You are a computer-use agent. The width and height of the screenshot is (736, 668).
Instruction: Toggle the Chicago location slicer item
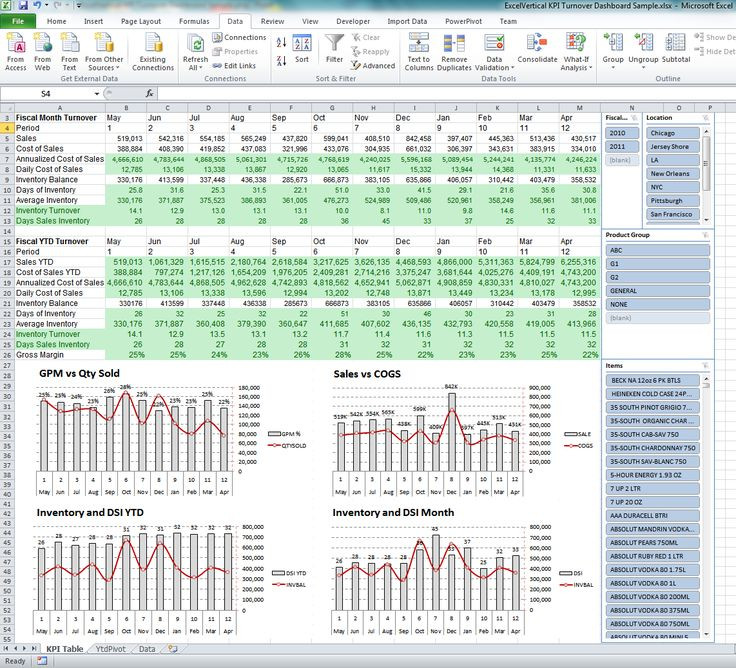[x=672, y=133]
